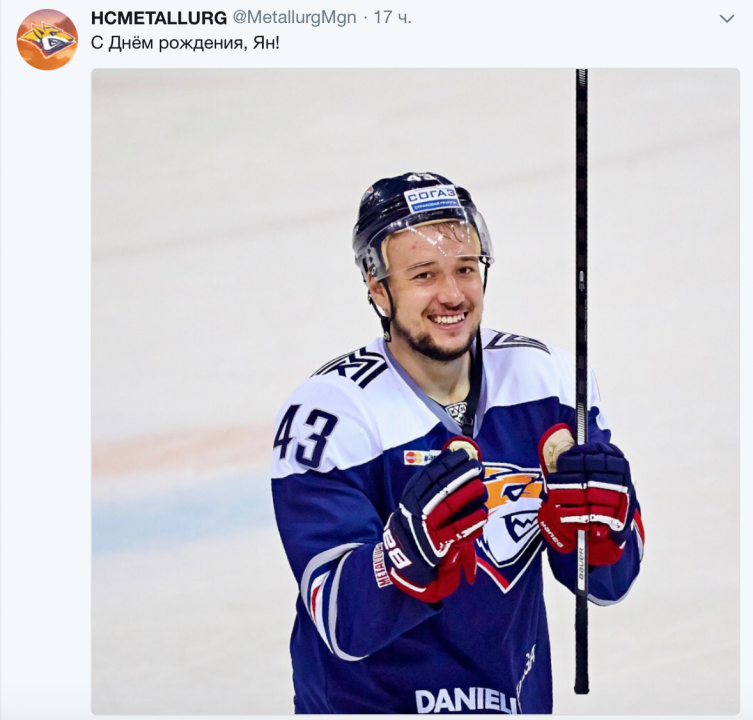The image size is (753, 720).
Task: Open the @MetallurgMgn handle link
Action: coord(294,18)
